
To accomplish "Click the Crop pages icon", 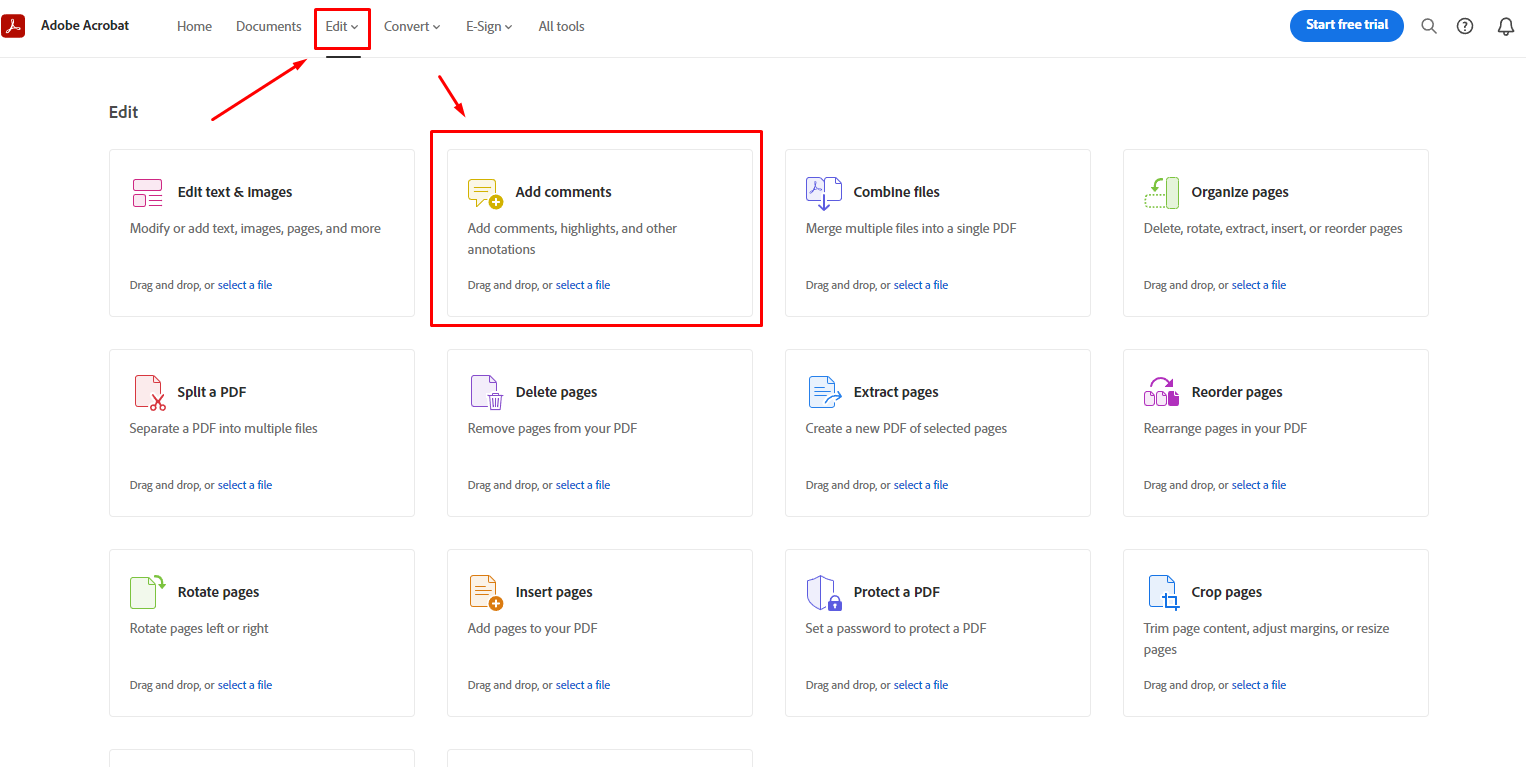I will (1162, 592).
